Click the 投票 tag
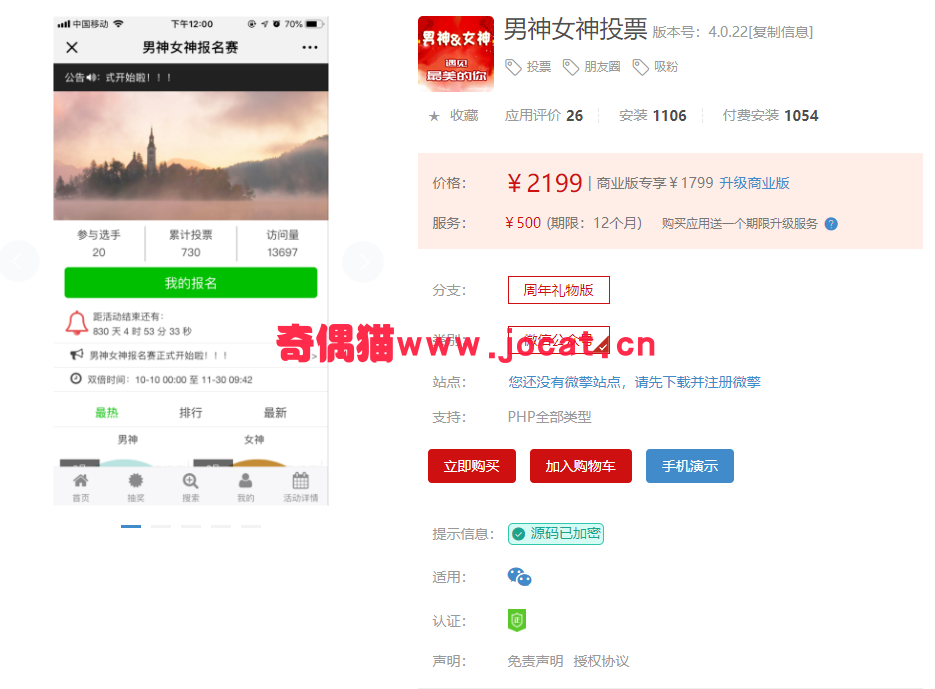 pos(529,67)
